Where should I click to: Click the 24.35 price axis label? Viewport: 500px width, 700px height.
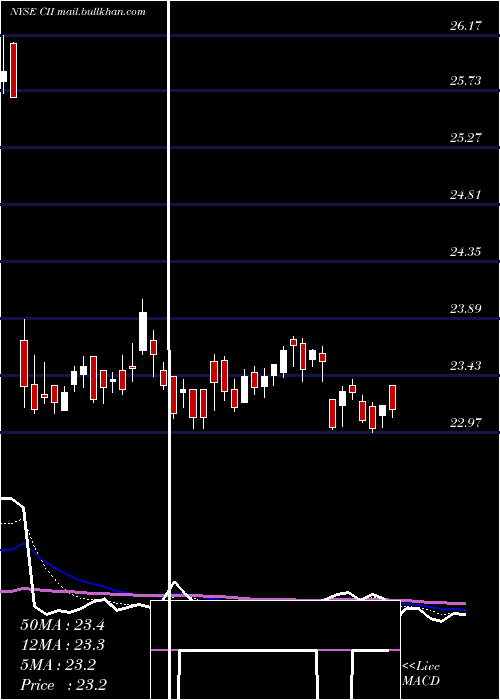[466, 252]
